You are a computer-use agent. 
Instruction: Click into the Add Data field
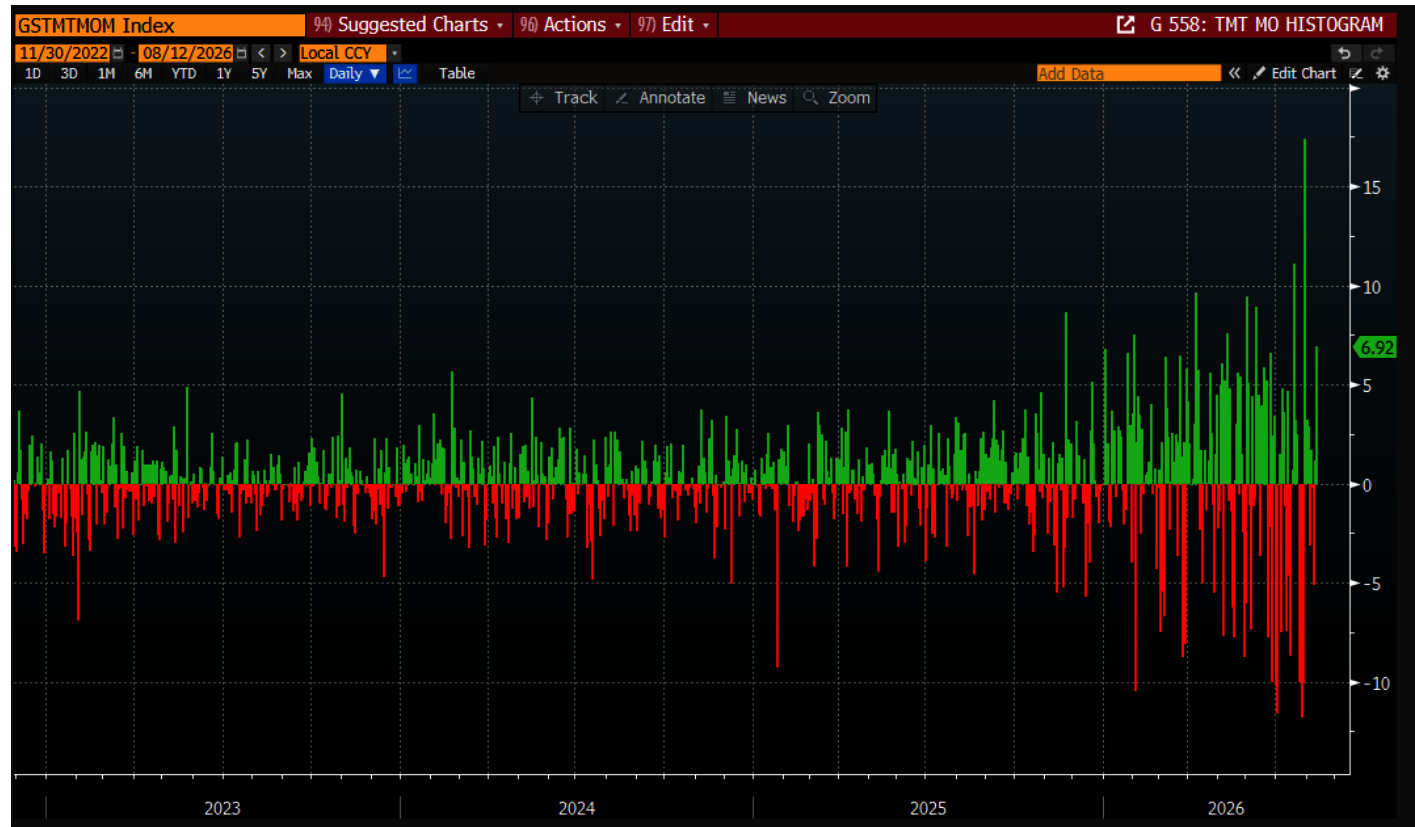click(1129, 73)
